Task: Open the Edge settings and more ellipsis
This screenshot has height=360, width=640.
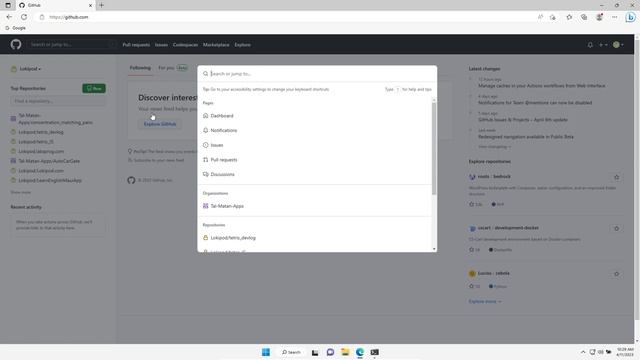Action: [x=614, y=17]
